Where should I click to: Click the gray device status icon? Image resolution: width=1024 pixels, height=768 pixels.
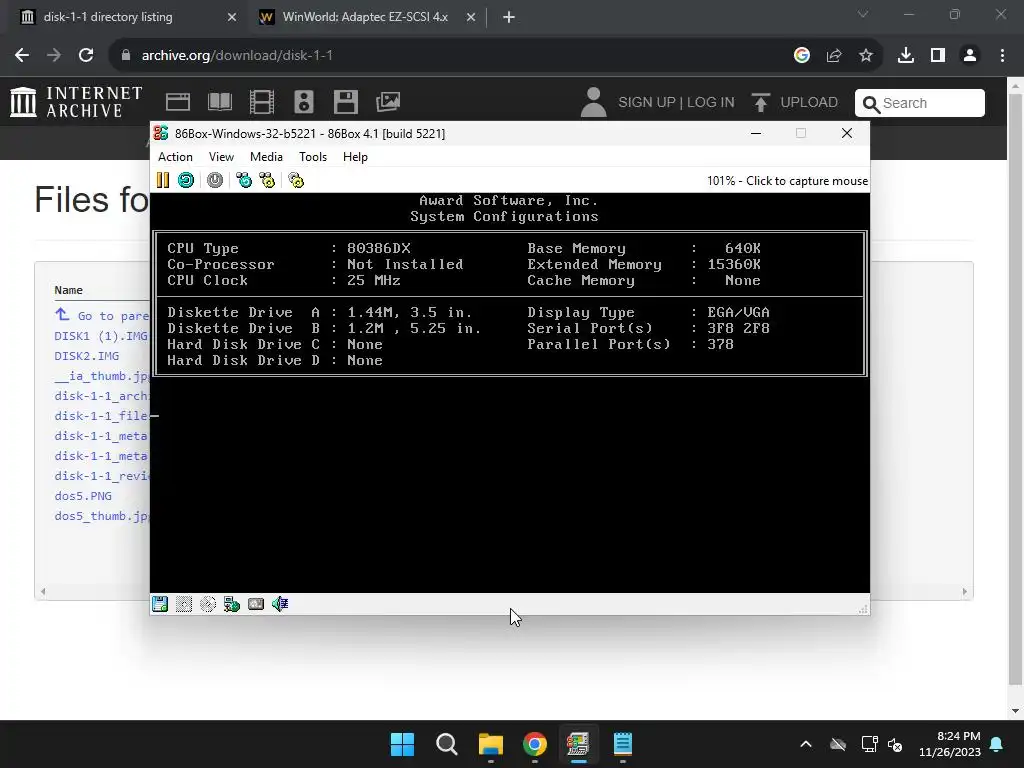tap(256, 604)
